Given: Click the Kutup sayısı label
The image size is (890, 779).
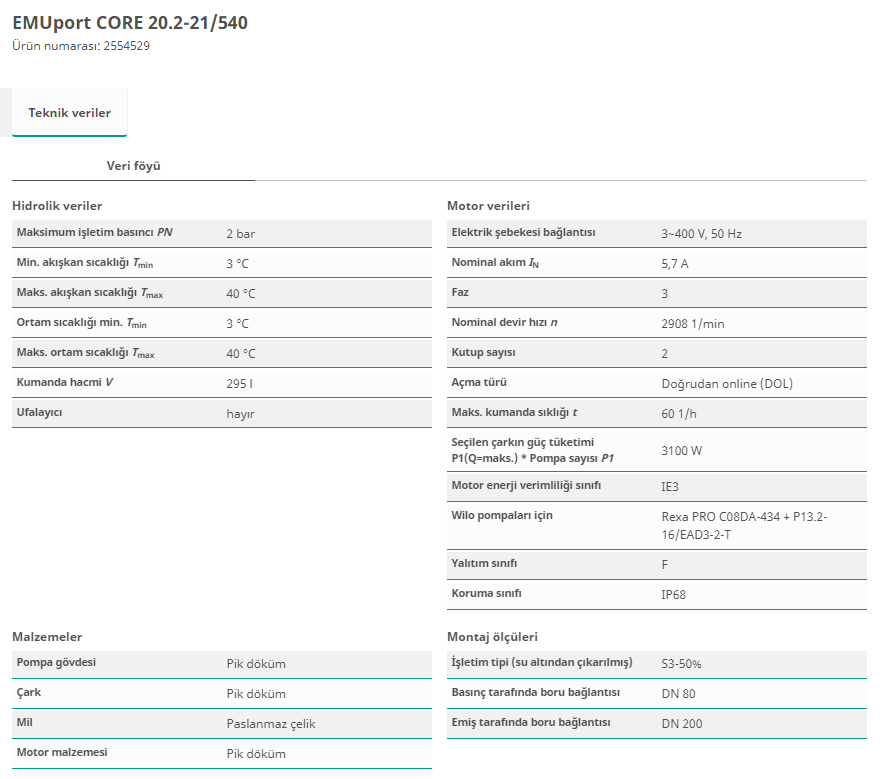Looking at the screenshot, I should click(x=484, y=352).
